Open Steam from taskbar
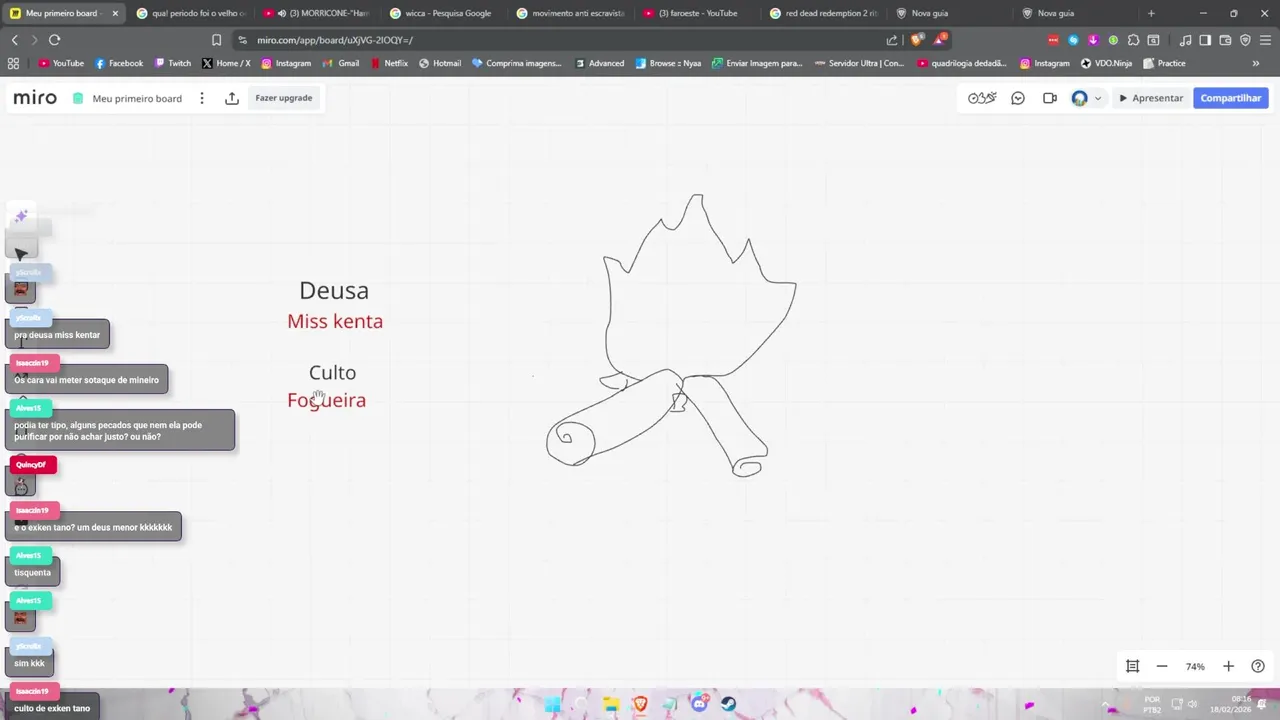The height and width of the screenshot is (720, 1280). [729, 704]
